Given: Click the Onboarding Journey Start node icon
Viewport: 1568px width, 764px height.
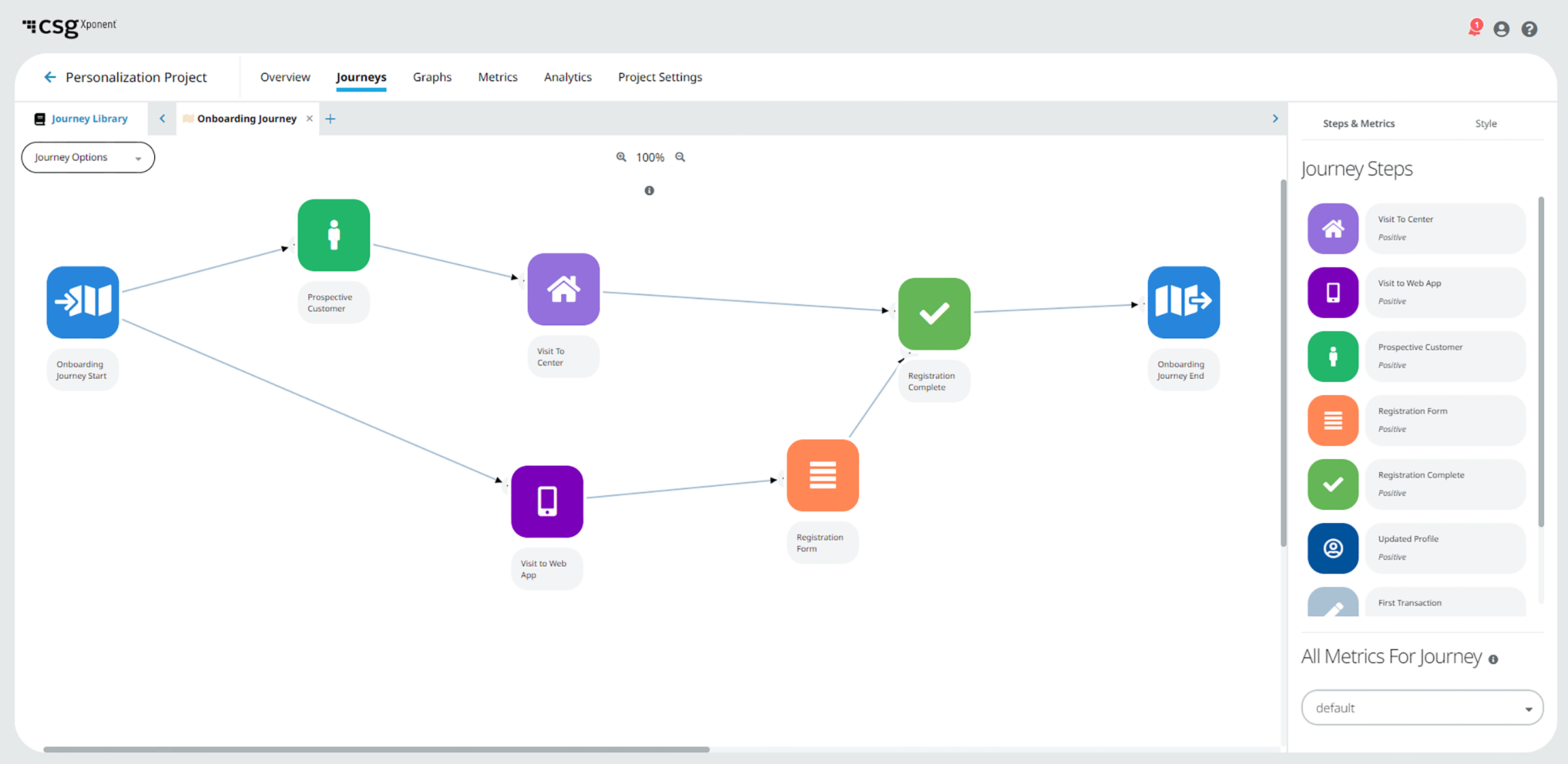Looking at the screenshot, I should (x=83, y=302).
